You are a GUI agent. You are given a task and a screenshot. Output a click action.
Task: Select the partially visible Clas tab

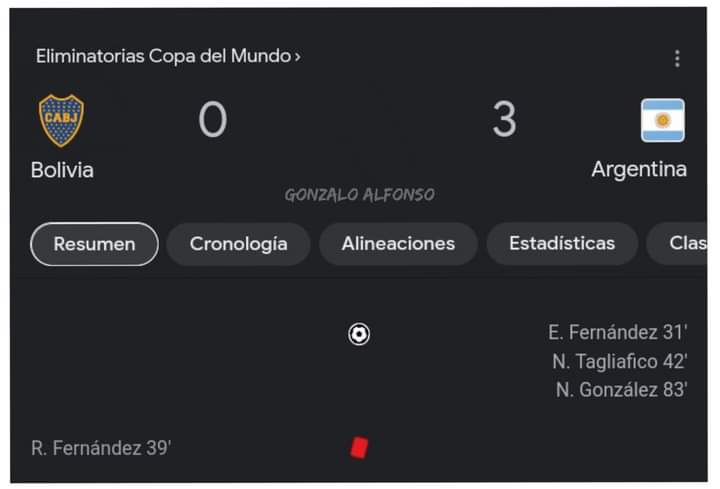click(x=677, y=243)
